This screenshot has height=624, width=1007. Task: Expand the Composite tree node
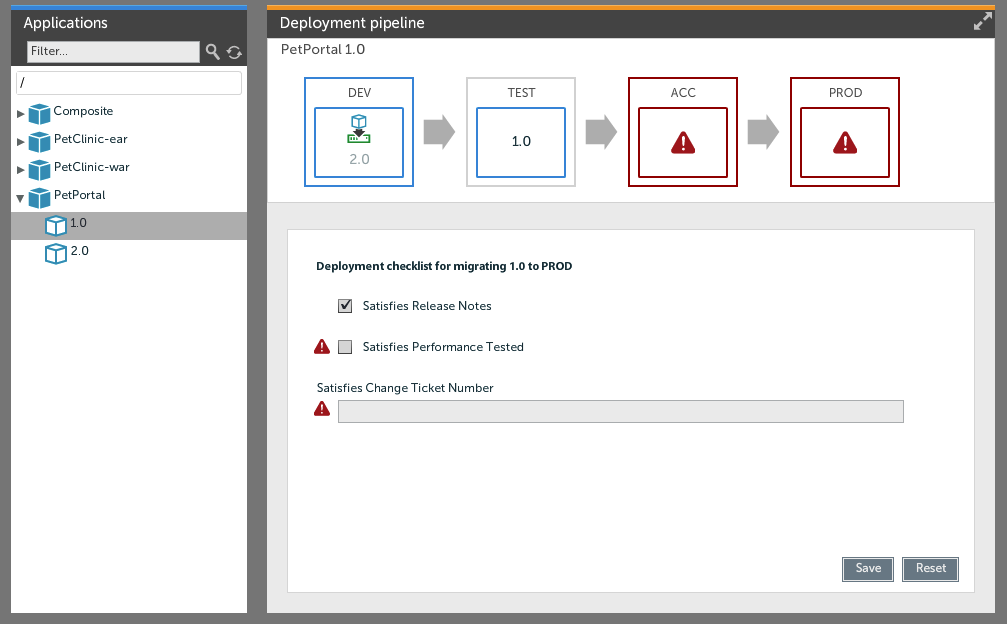(x=20, y=113)
